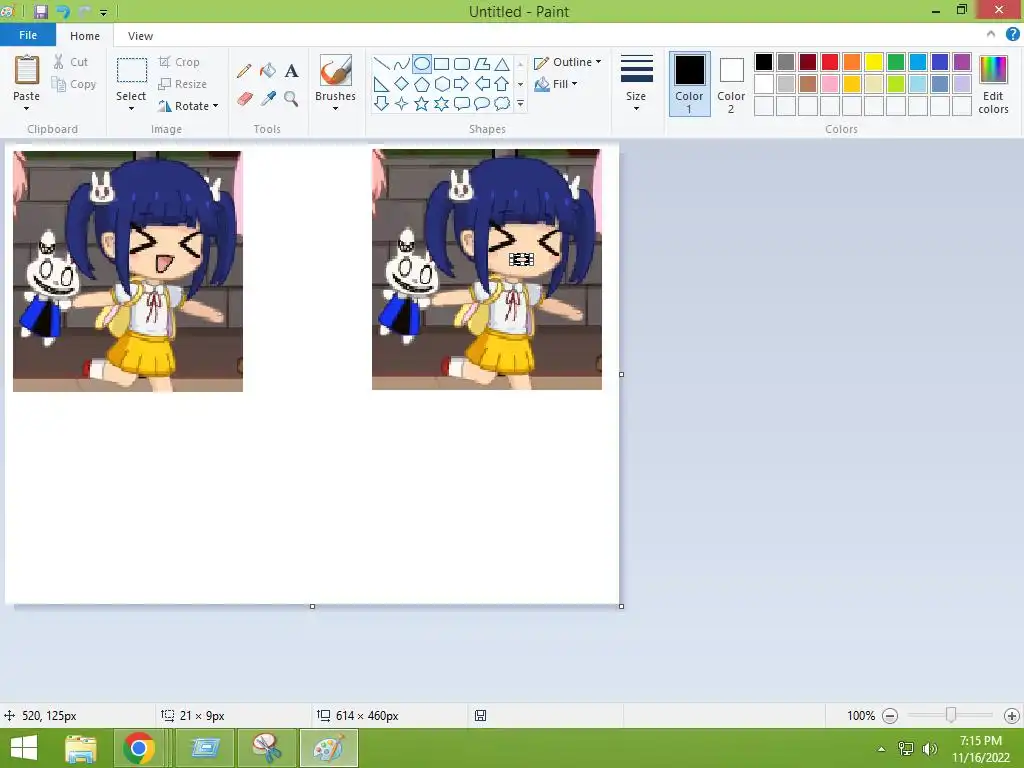This screenshot has height=768, width=1024.
Task: Choose the Four-point star shape
Action: point(402,103)
